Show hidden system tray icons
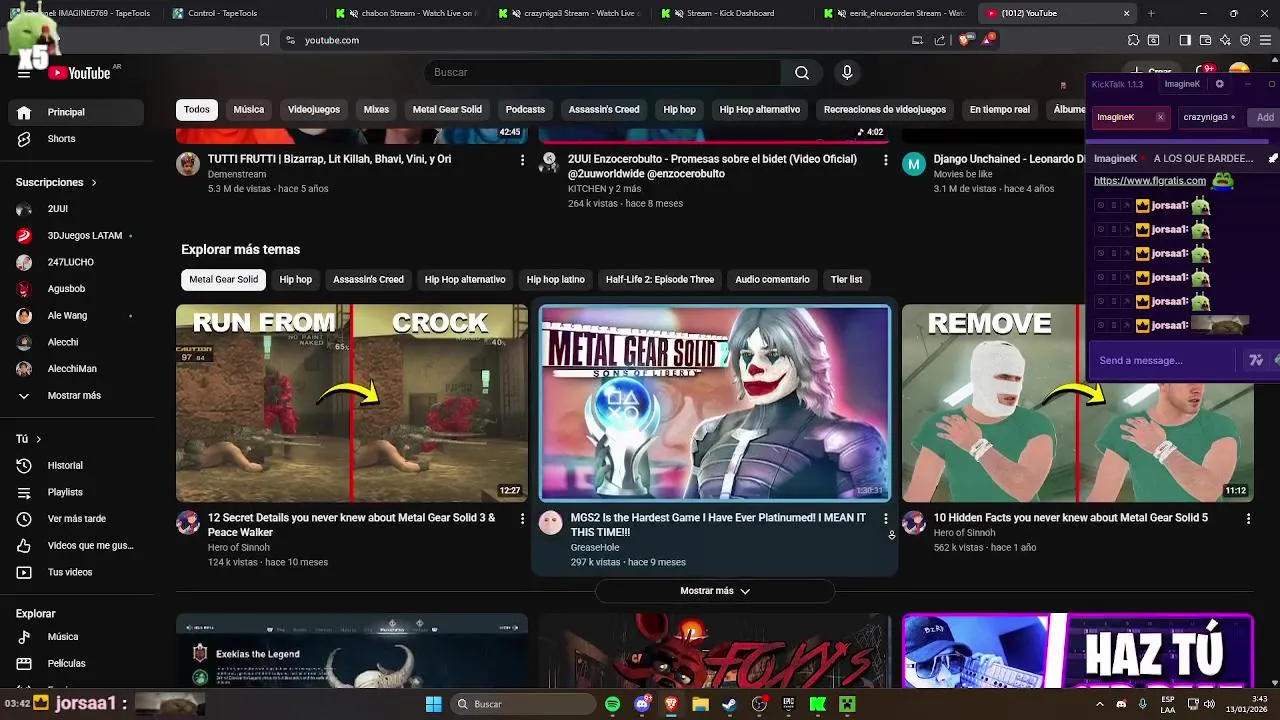The image size is (1280, 720). click(1099, 704)
